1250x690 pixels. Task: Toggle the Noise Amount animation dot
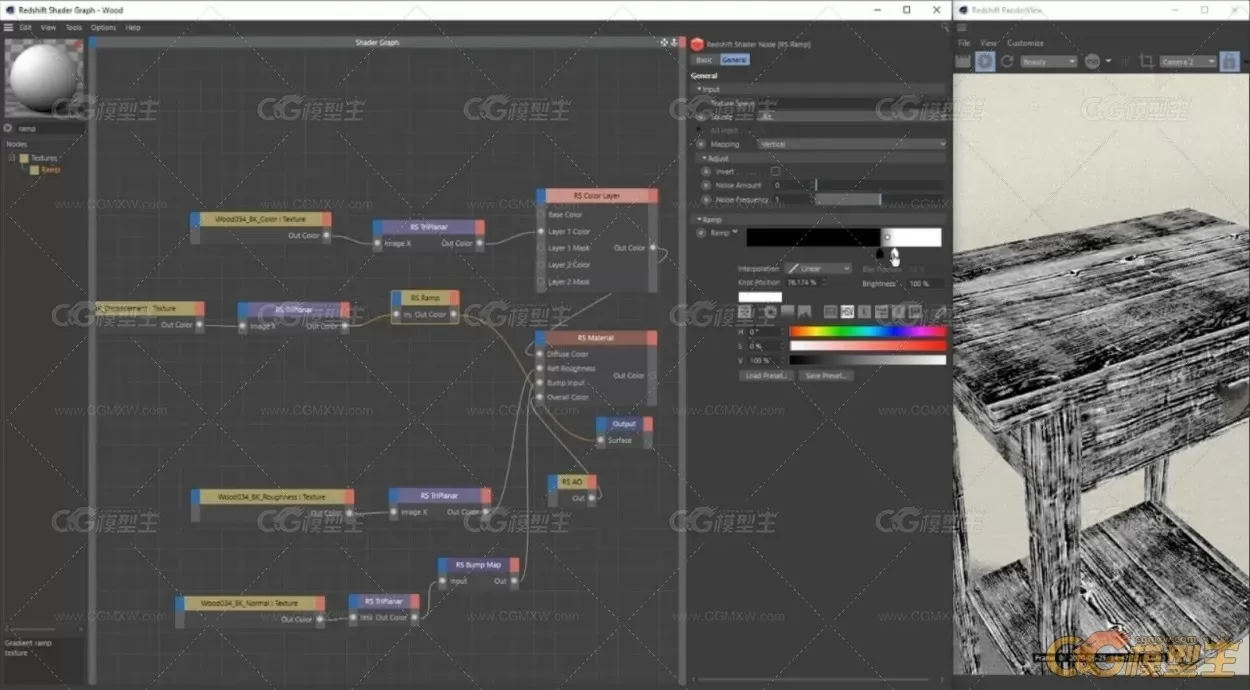[x=706, y=185]
